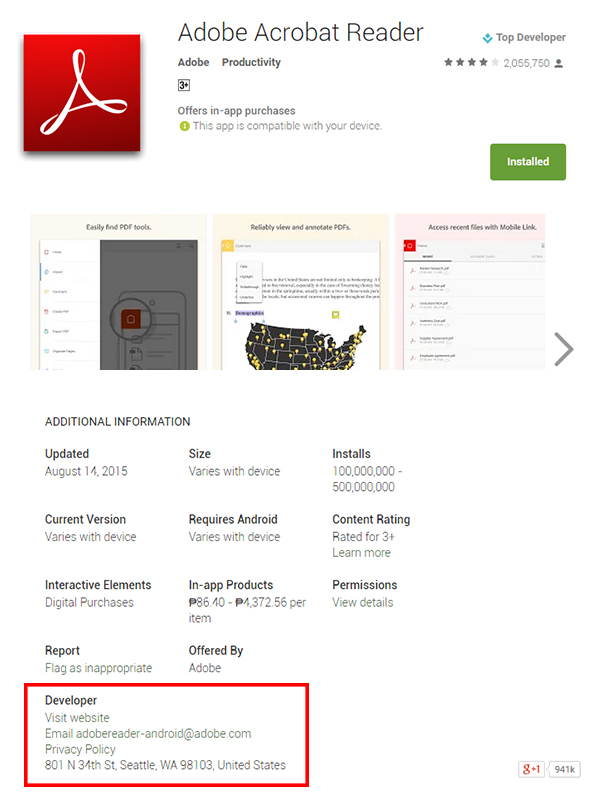Open the 'Access recent files' screenshot
Screen dimensions: 600x800
470,292
